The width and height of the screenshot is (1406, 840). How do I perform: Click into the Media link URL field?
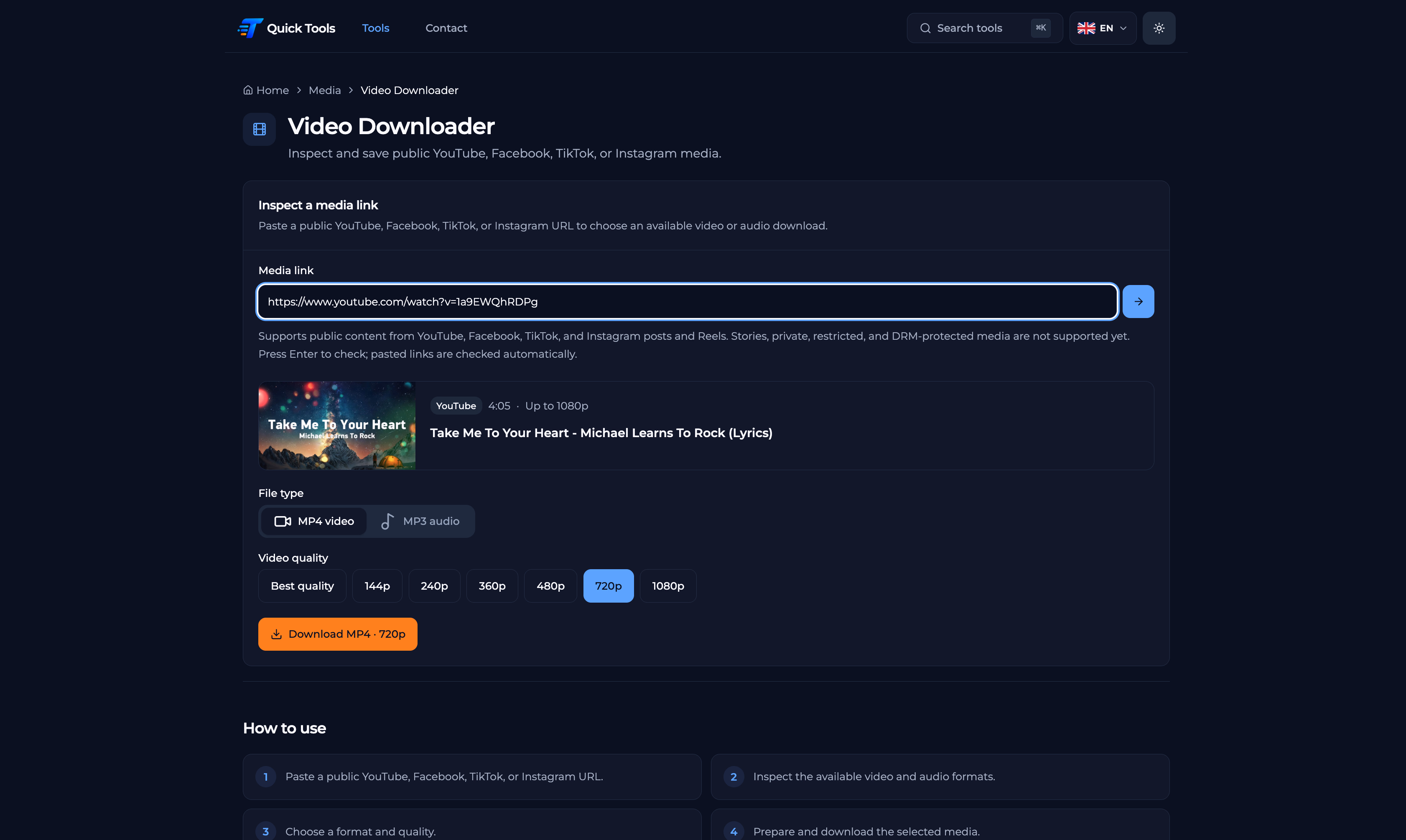[x=687, y=302]
